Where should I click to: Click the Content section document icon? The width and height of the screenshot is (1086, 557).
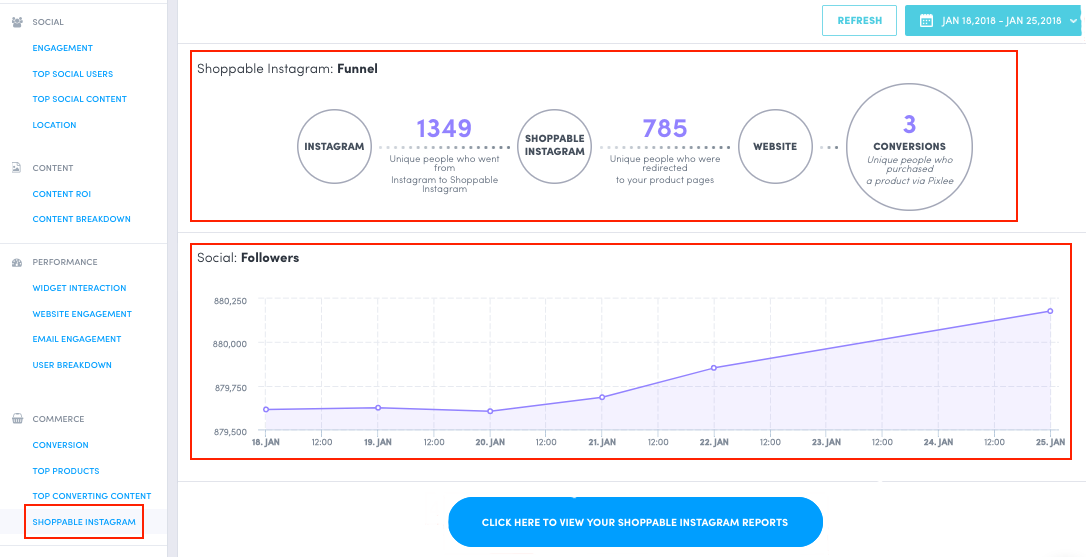pyautogui.click(x=17, y=168)
